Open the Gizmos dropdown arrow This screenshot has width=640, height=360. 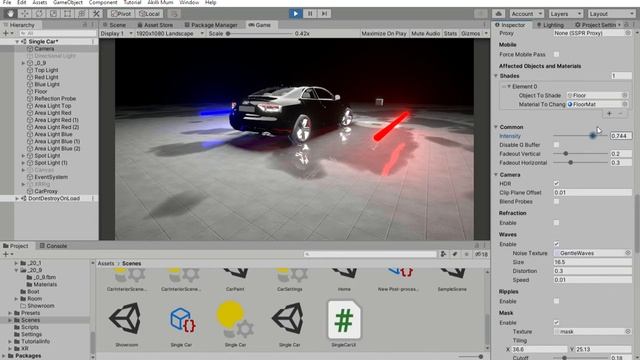pos(486,33)
